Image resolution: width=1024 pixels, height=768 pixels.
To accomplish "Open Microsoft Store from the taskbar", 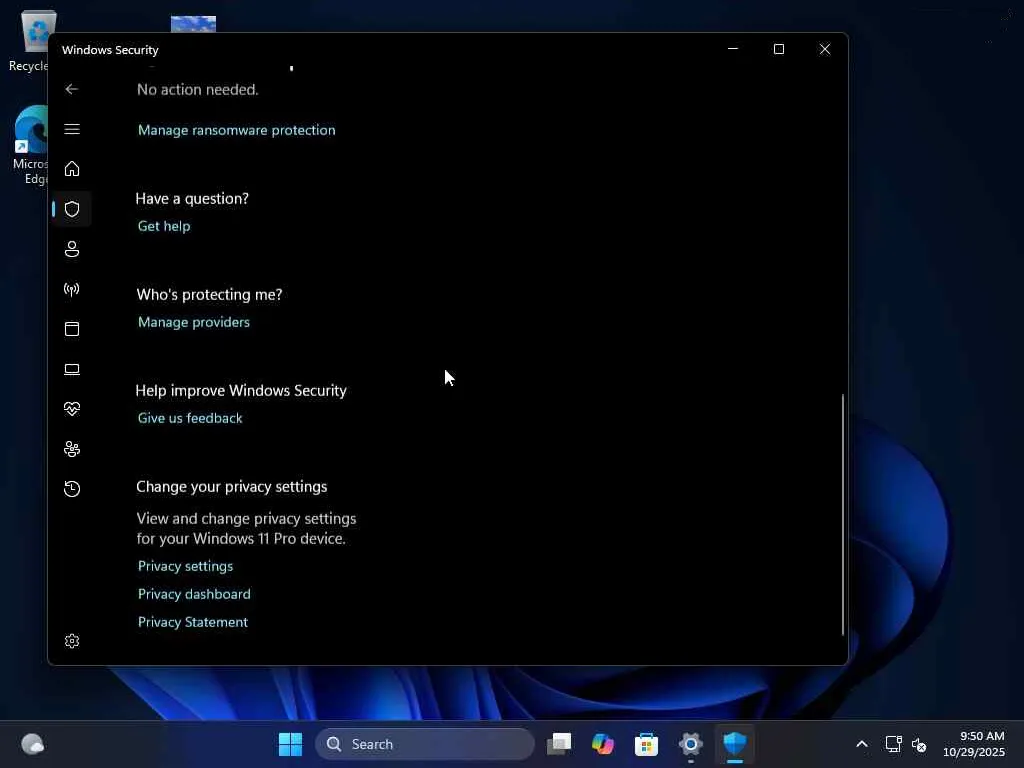I will 647,744.
